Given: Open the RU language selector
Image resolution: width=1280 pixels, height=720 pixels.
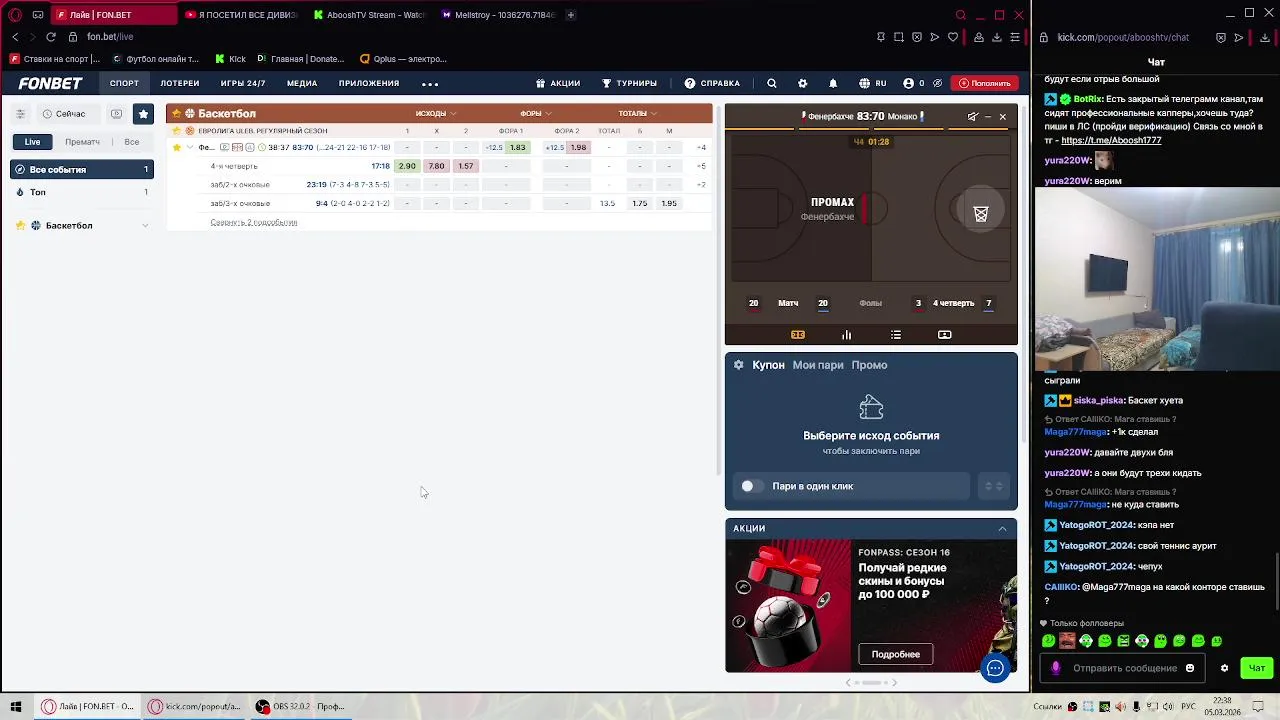Looking at the screenshot, I should coord(873,83).
